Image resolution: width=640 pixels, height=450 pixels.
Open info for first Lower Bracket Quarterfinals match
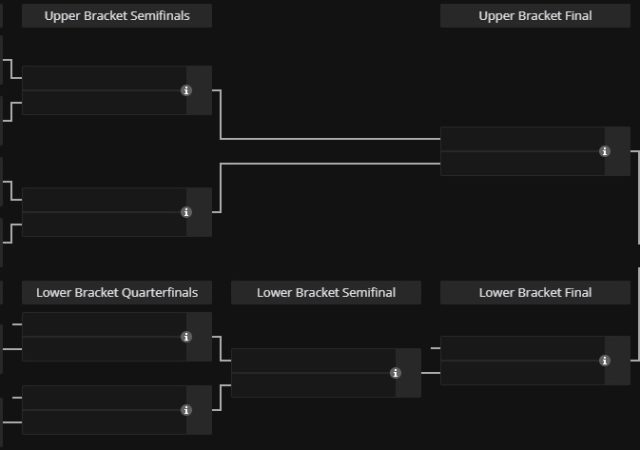[186, 337]
